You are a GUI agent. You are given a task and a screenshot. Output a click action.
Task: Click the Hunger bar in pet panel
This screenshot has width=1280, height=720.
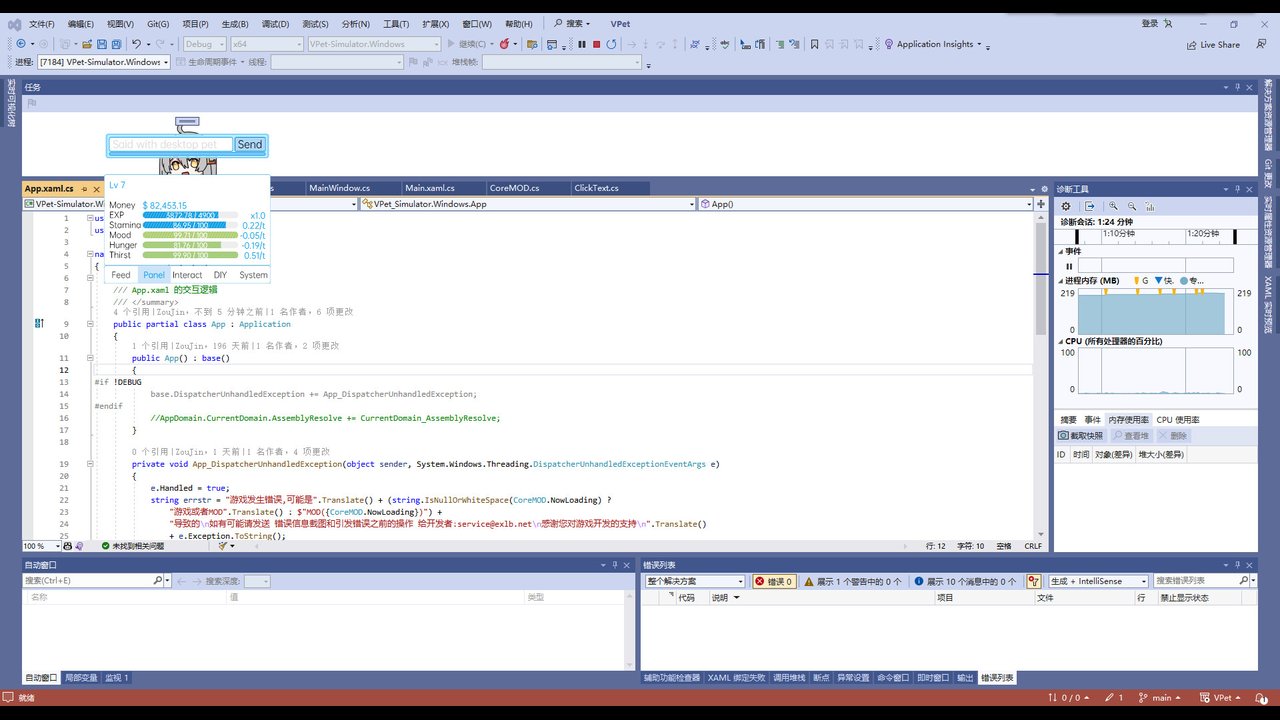point(190,245)
